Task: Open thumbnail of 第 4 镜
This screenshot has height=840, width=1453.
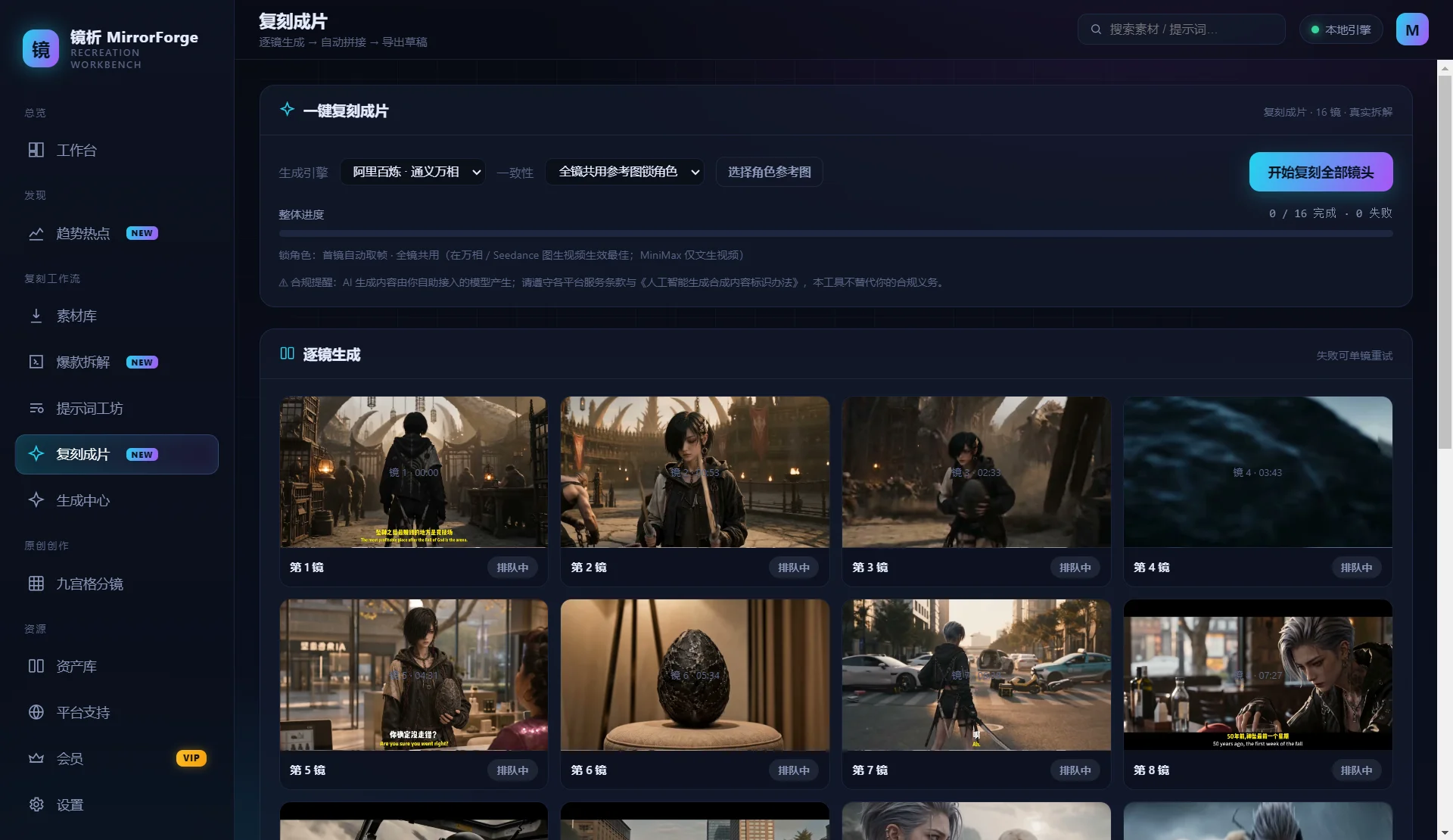Action: pos(1258,471)
